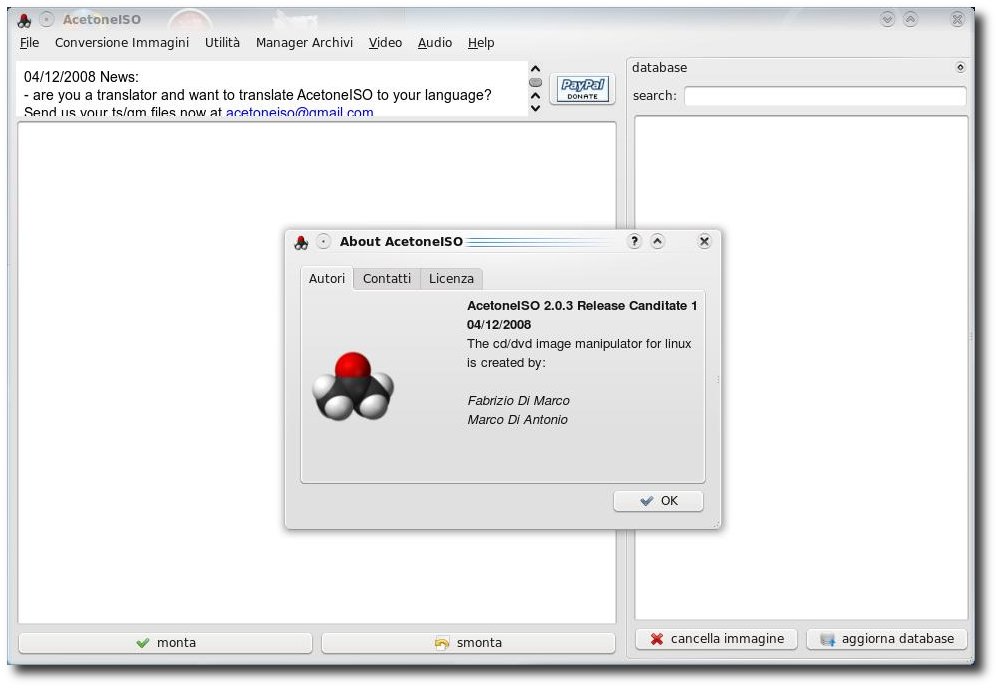Click the database panel float/detach icon
998x688 pixels.
click(x=960, y=67)
